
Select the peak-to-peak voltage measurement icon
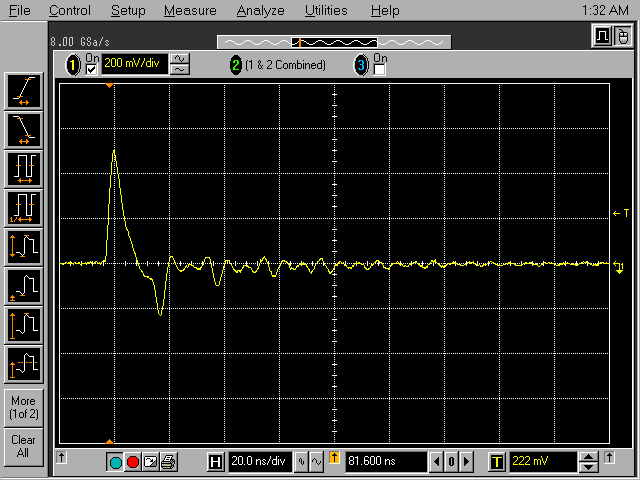coord(24,247)
